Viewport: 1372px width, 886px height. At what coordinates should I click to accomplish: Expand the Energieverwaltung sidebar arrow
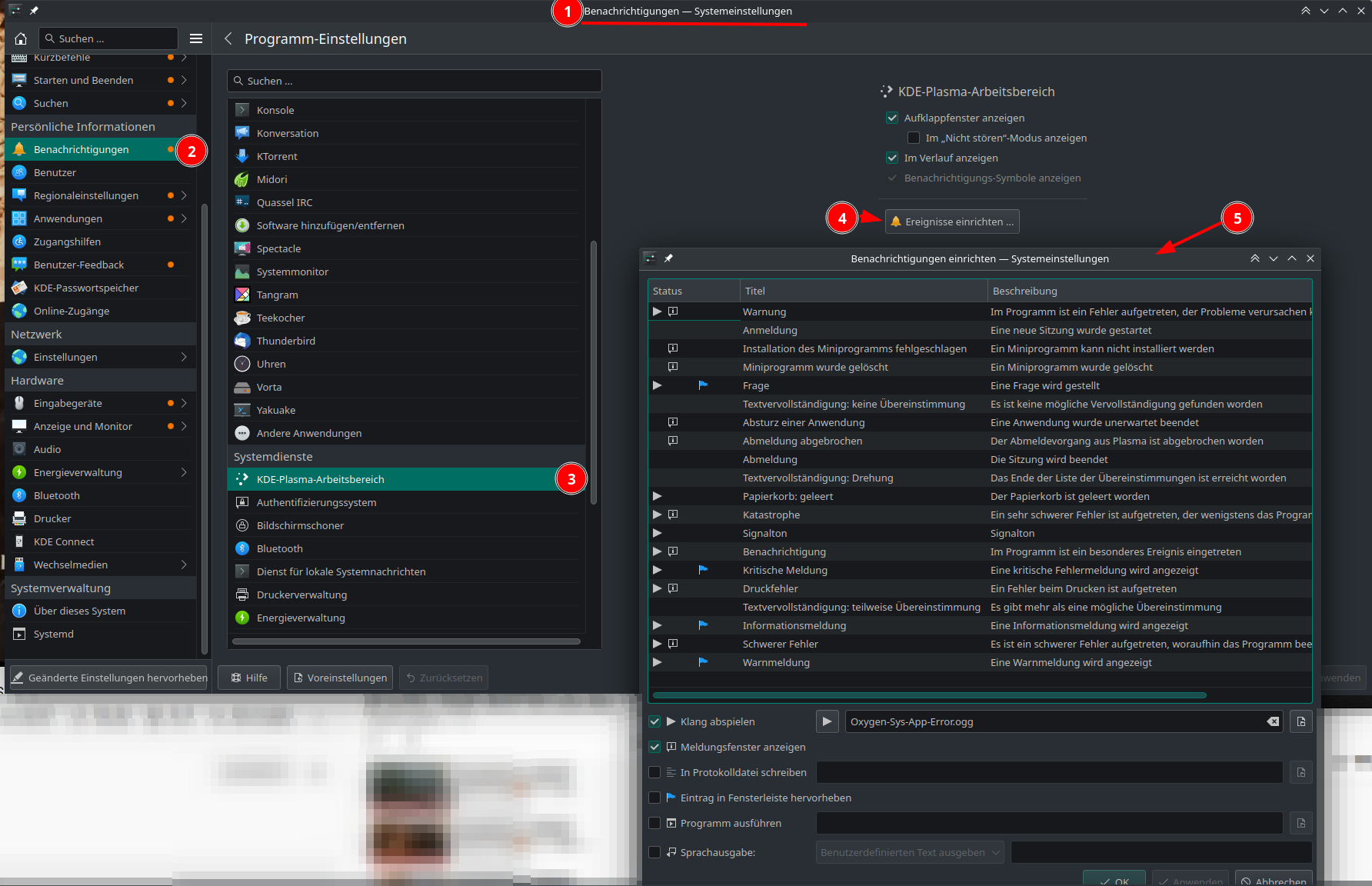tap(184, 472)
